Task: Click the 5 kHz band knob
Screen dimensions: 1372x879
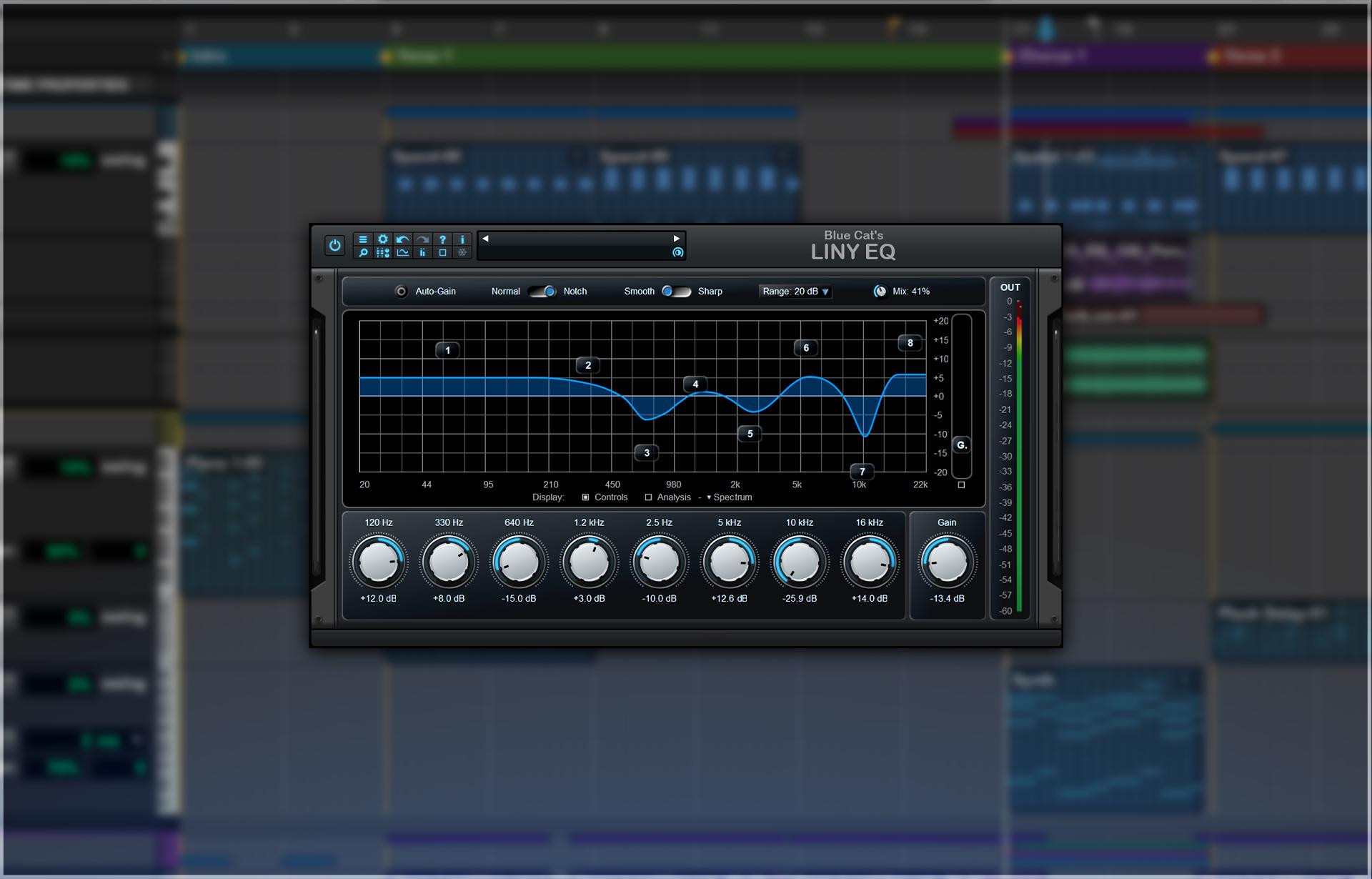Action: [729, 562]
